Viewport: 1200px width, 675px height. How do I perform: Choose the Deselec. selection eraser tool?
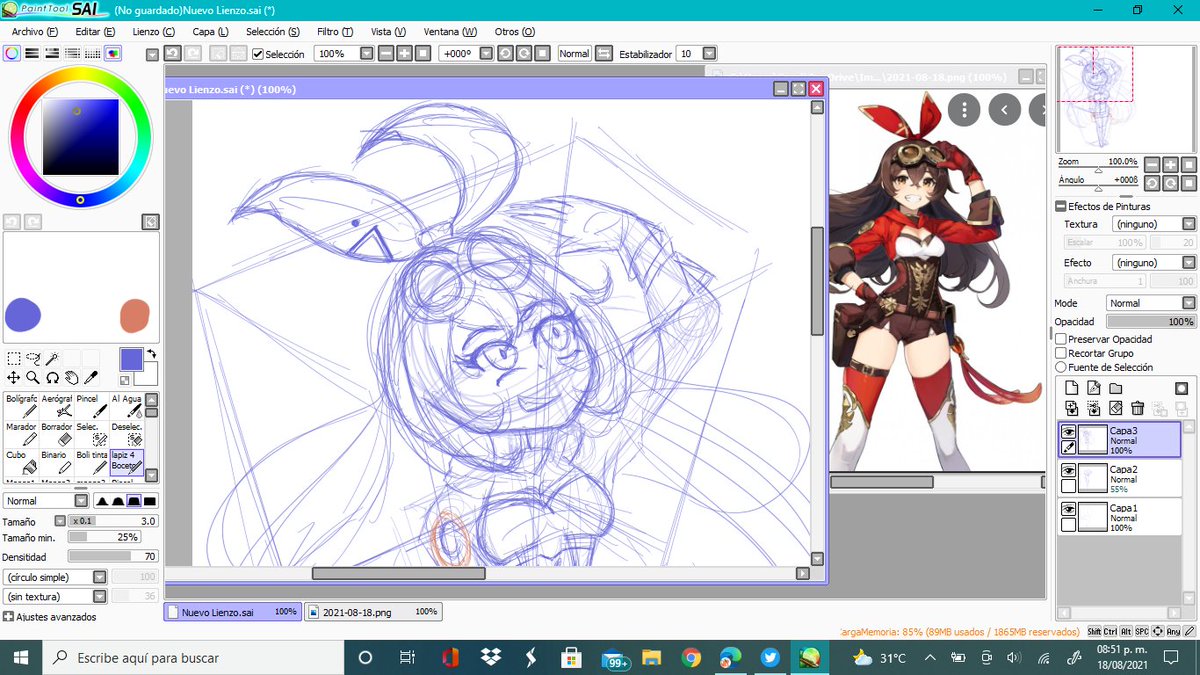(127, 433)
